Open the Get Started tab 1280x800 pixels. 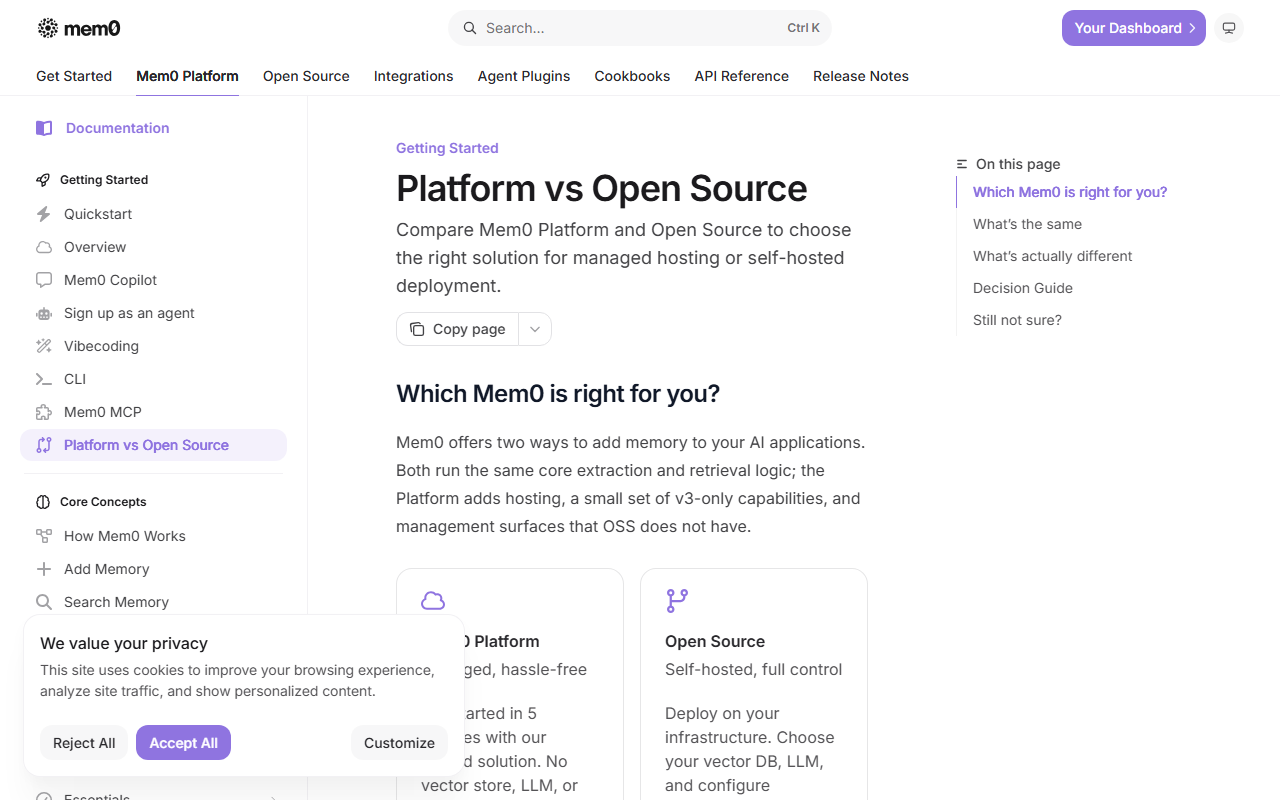click(x=74, y=76)
